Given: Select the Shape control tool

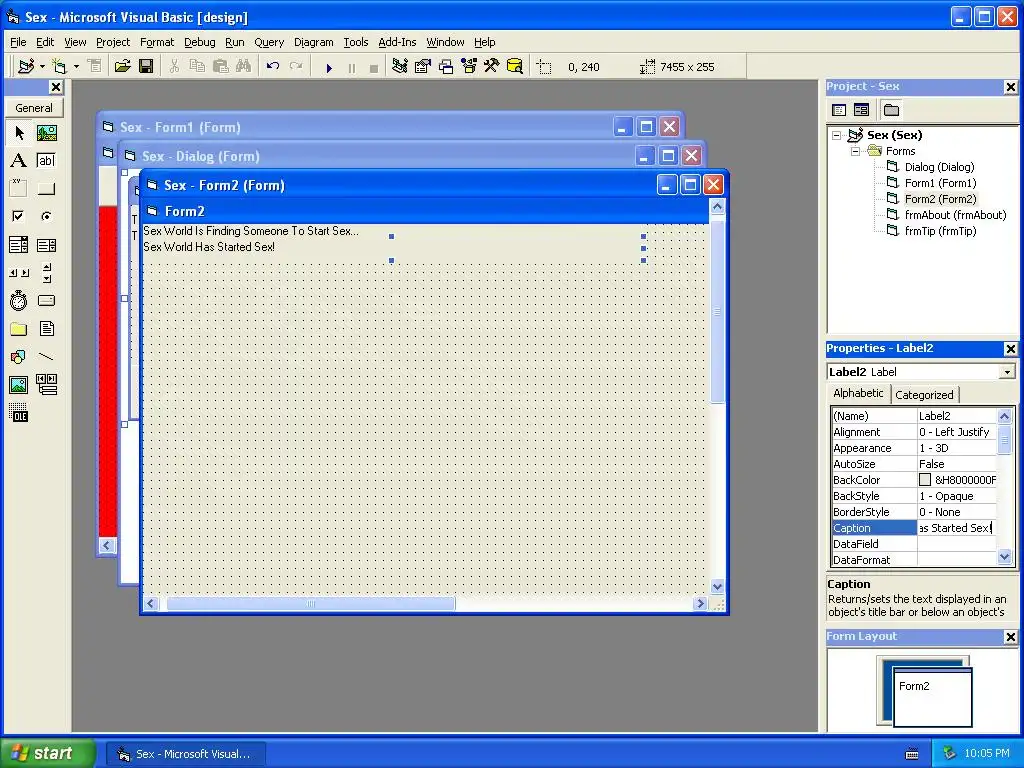Looking at the screenshot, I should 19,357.
